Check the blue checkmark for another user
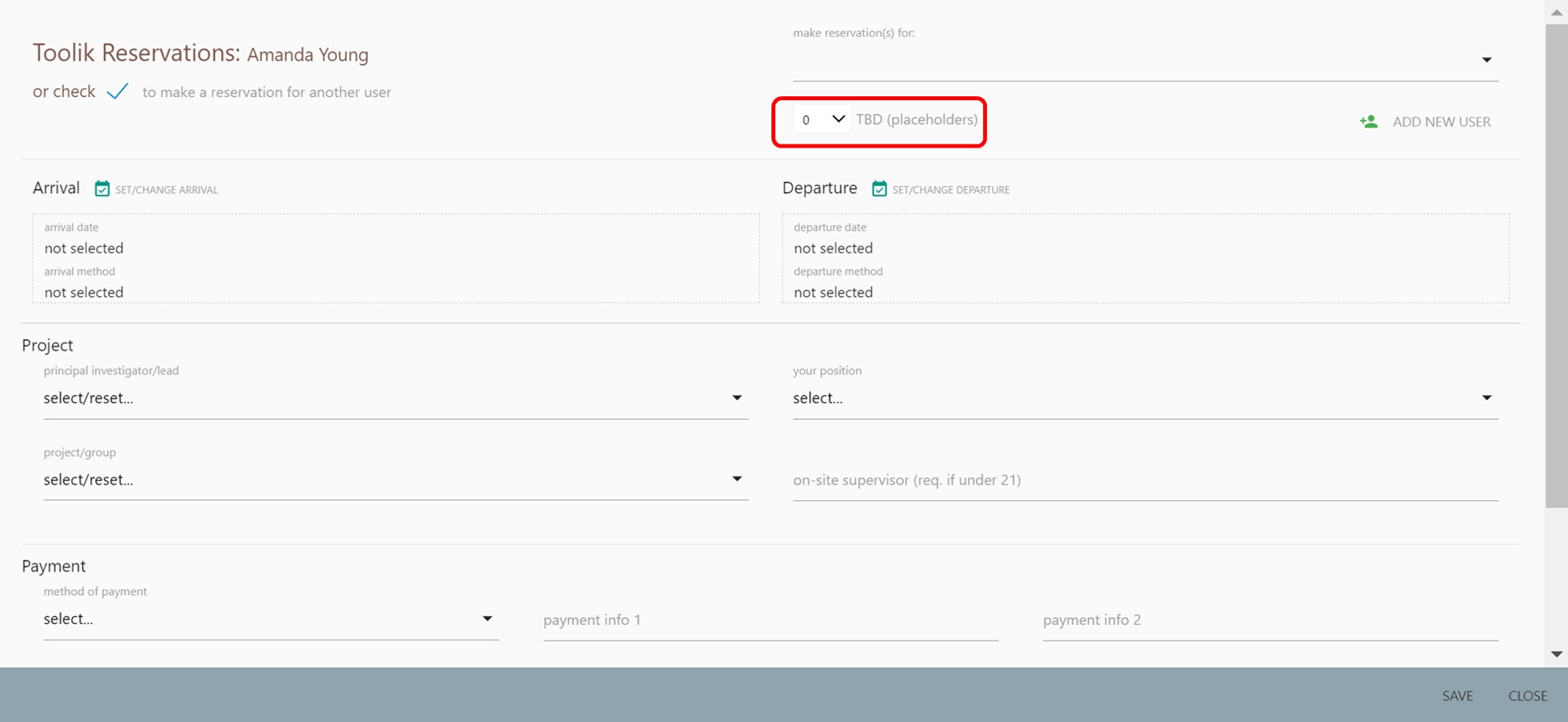The height and width of the screenshot is (722, 1568). 118,92
